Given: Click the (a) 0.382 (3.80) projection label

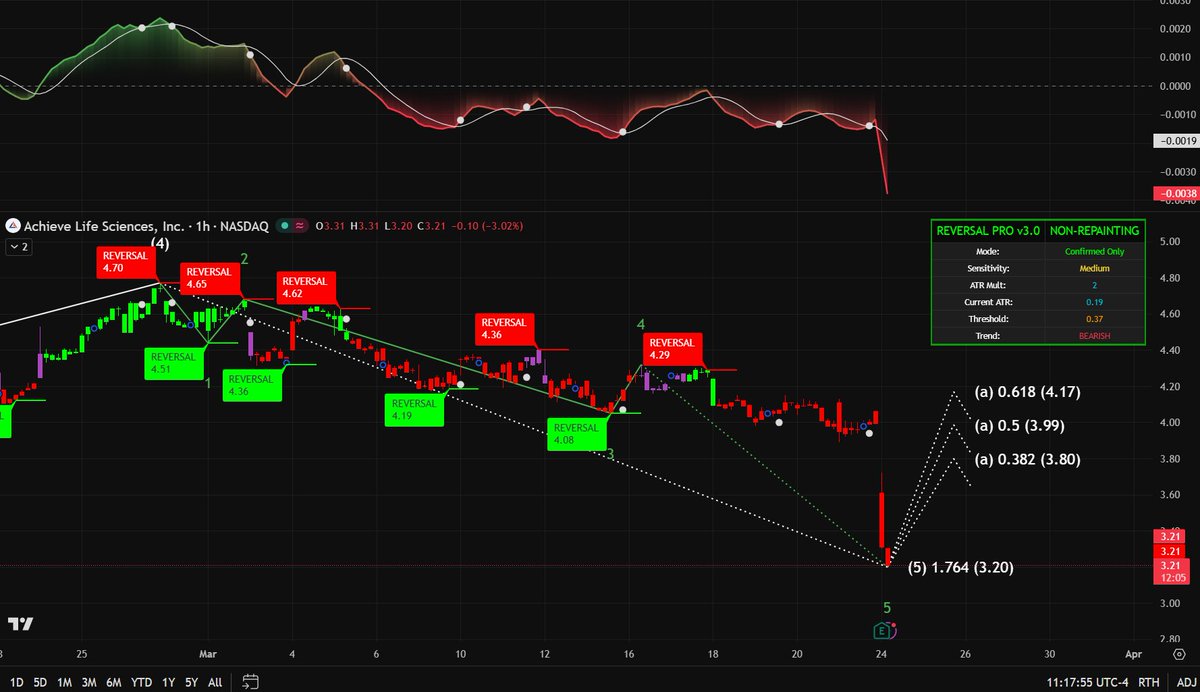Looking at the screenshot, I should pos(1028,460).
